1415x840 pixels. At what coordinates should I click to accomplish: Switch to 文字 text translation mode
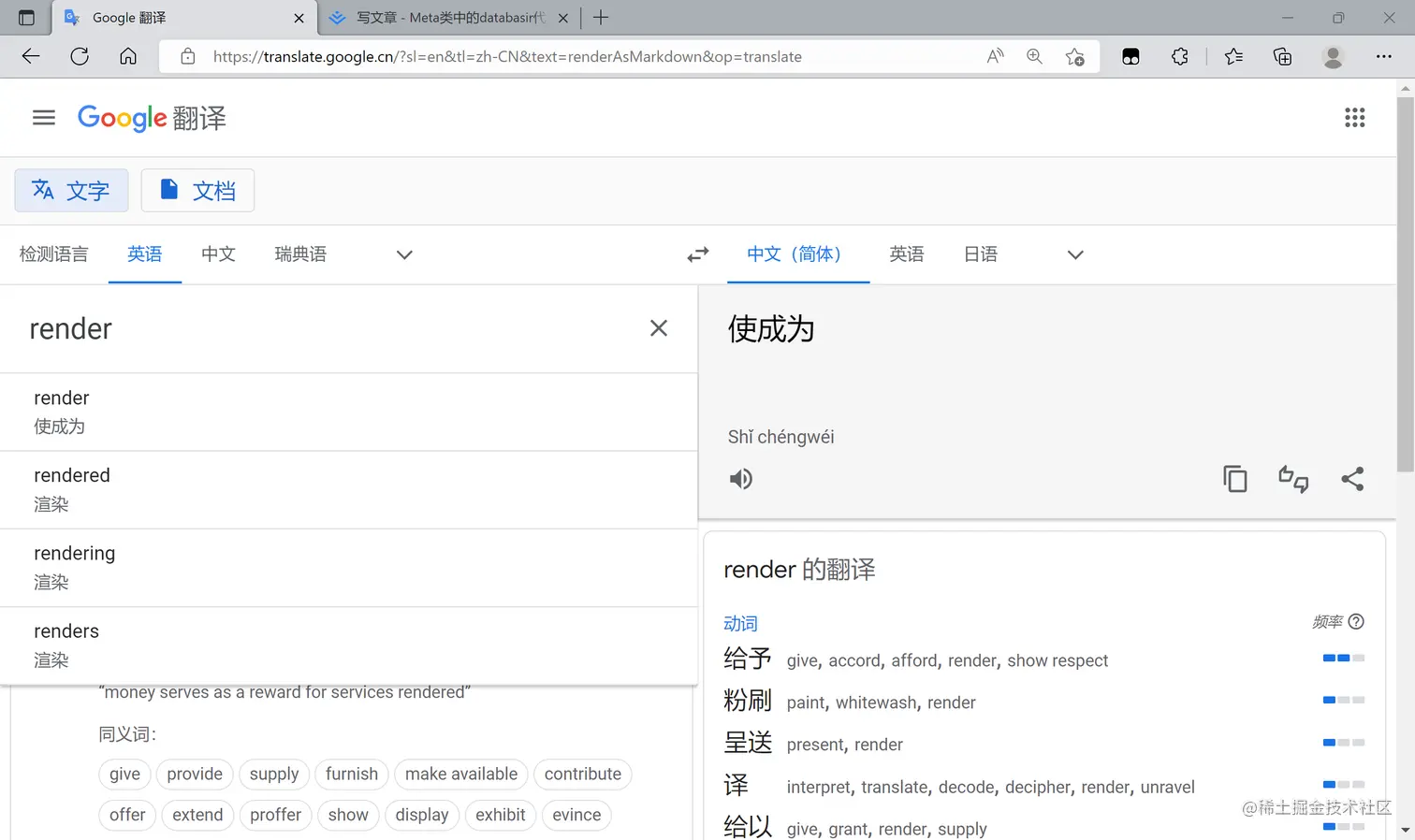71,191
